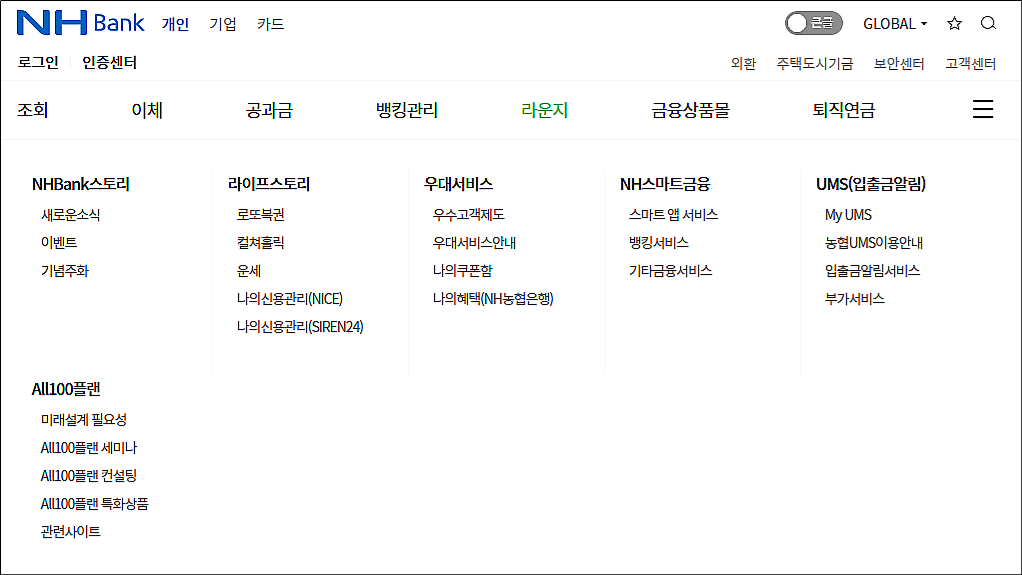This screenshot has width=1022, height=575.
Task: Open 스마트 앱 서비스 item
Action: pyautogui.click(x=673, y=214)
